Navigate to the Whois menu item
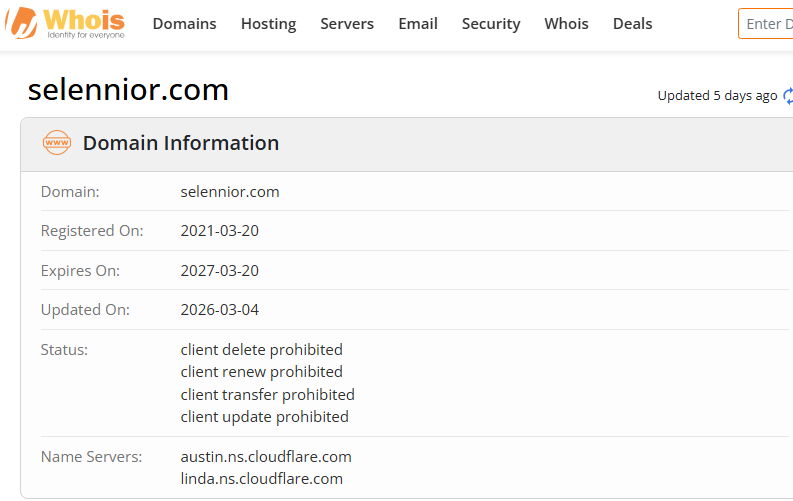The width and height of the screenshot is (793, 501). [566, 24]
